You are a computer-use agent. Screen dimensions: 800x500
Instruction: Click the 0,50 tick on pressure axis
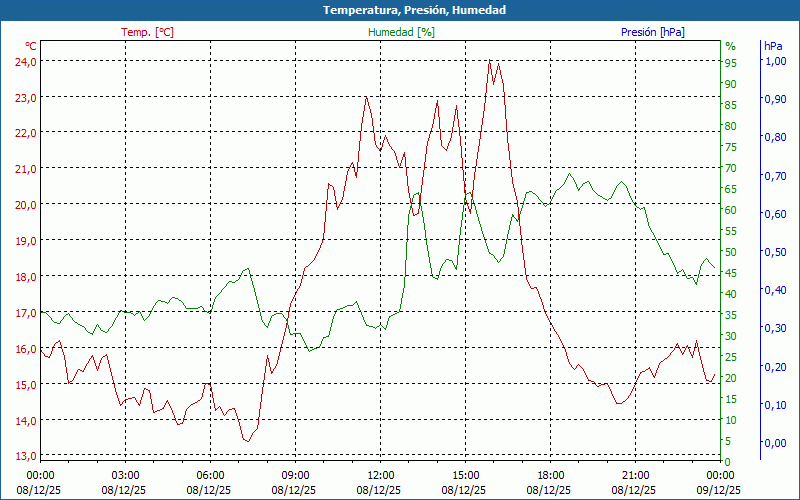[775, 252]
